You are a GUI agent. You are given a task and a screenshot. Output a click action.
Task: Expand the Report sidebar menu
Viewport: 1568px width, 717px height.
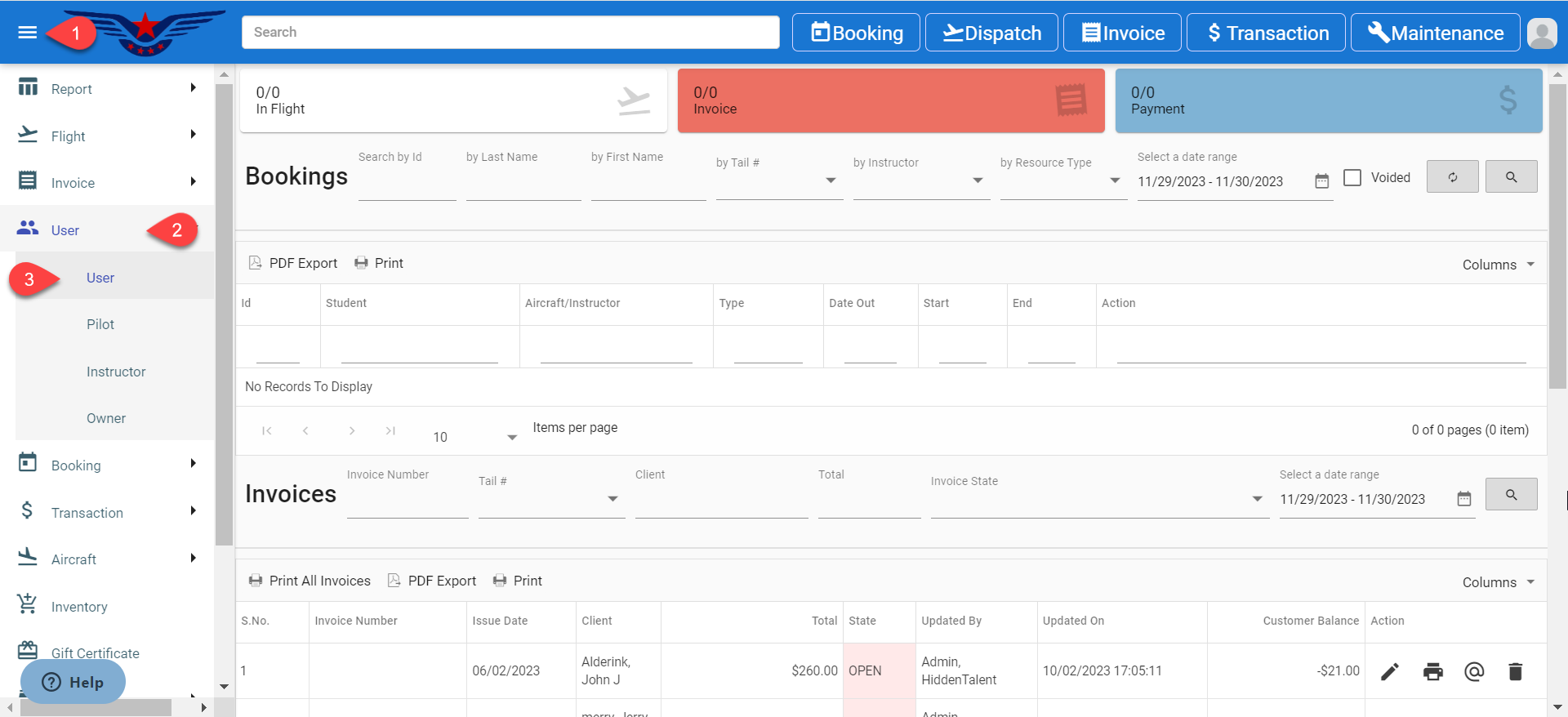(107, 89)
